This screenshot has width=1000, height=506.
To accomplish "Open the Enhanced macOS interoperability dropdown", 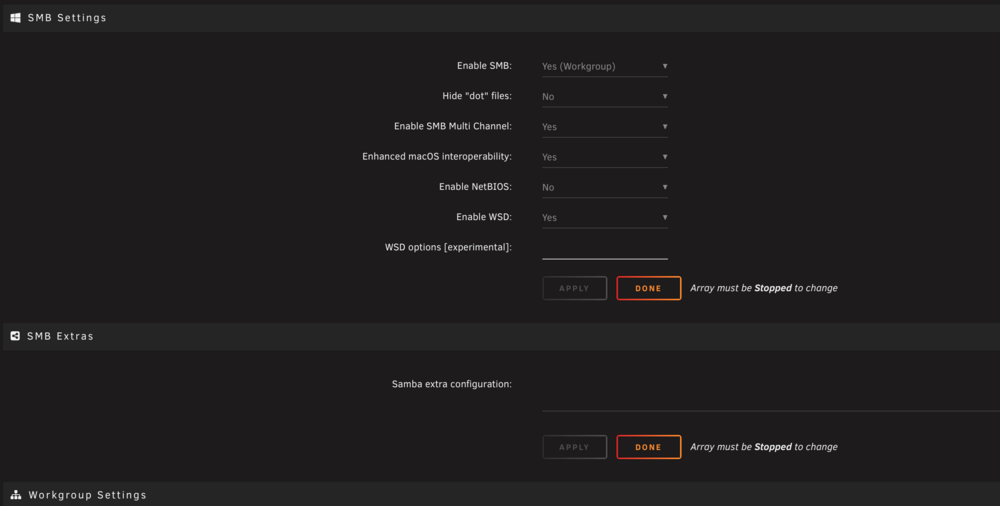I will pyautogui.click(x=605, y=157).
